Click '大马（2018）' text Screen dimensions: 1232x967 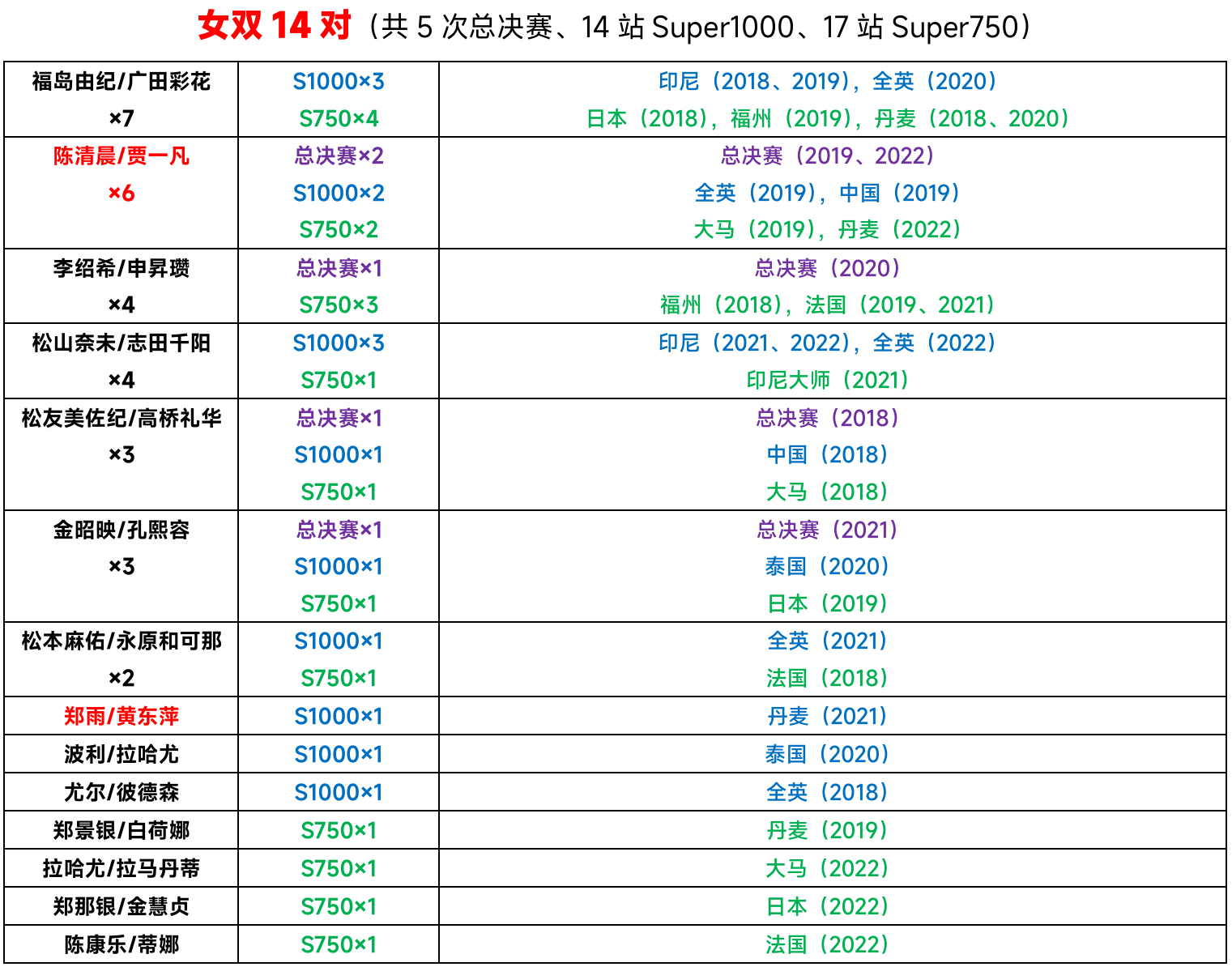pos(828,492)
